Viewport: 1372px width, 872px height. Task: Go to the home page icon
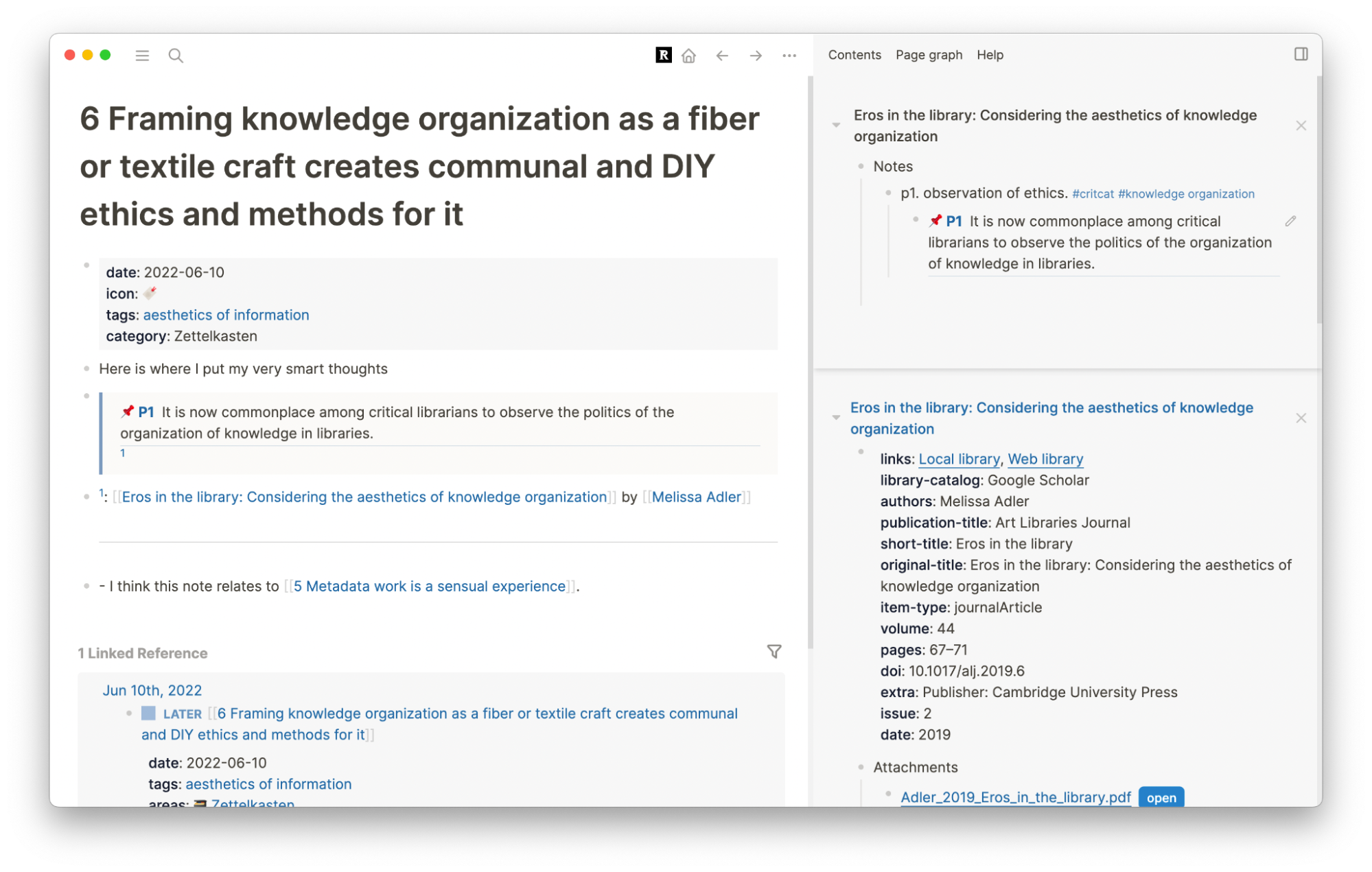[x=688, y=56]
